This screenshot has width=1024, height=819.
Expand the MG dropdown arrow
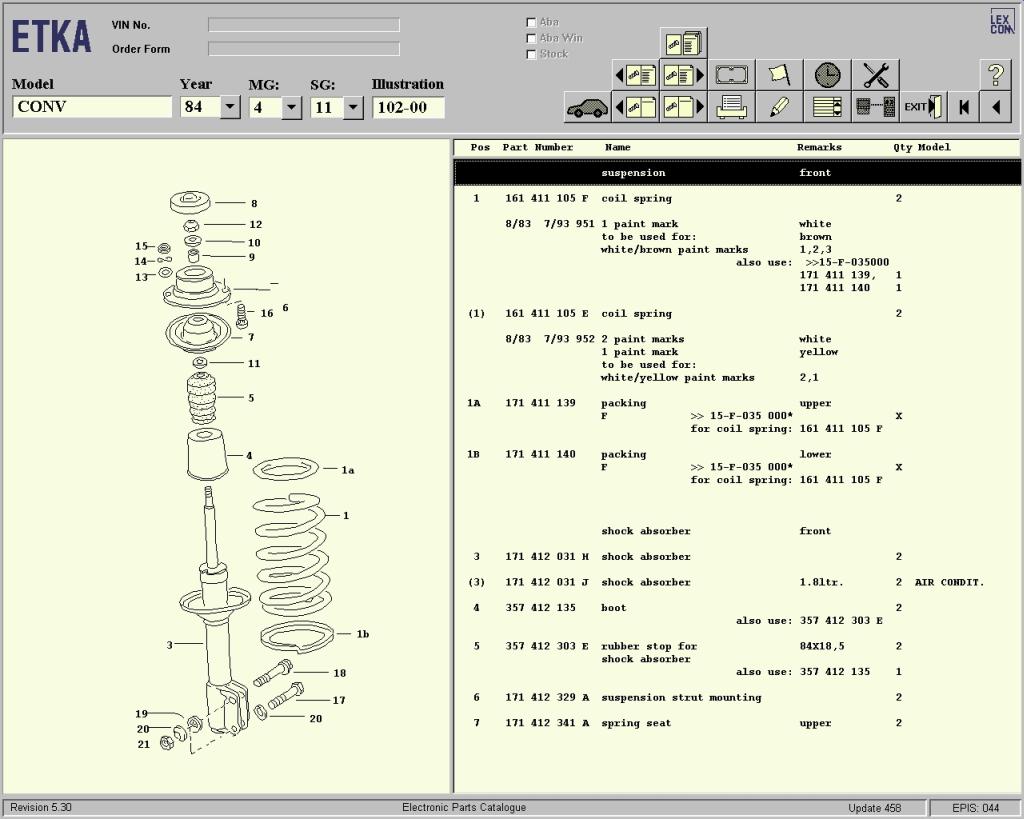[291, 107]
